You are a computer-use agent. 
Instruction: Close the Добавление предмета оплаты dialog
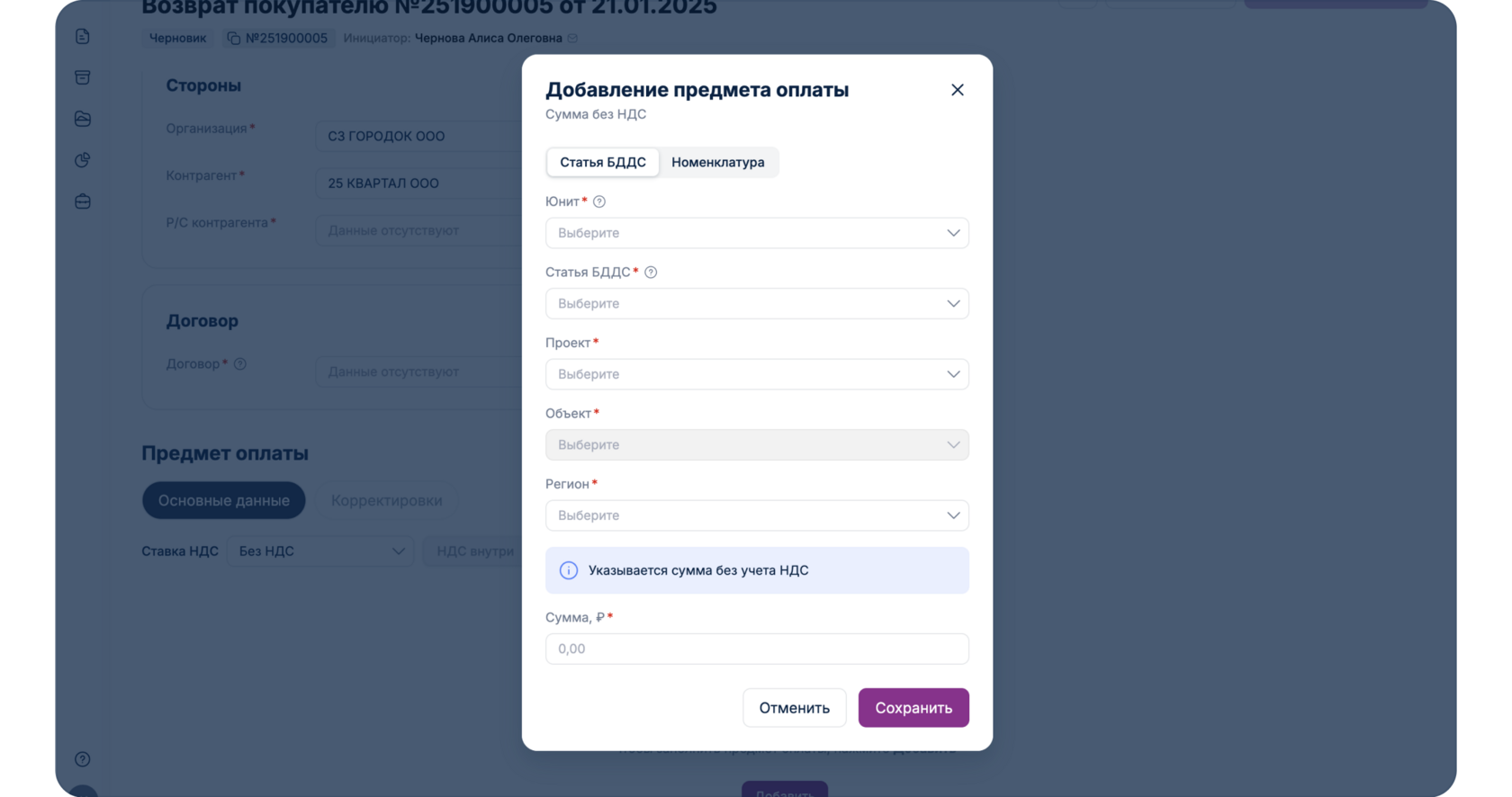(957, 90)
